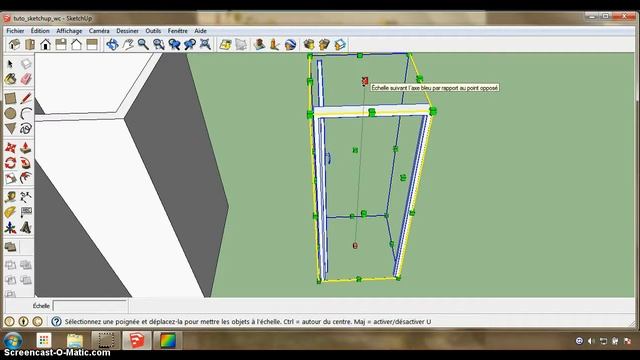
Task: Open the Fenêtre menu
Action: (178, 31)
